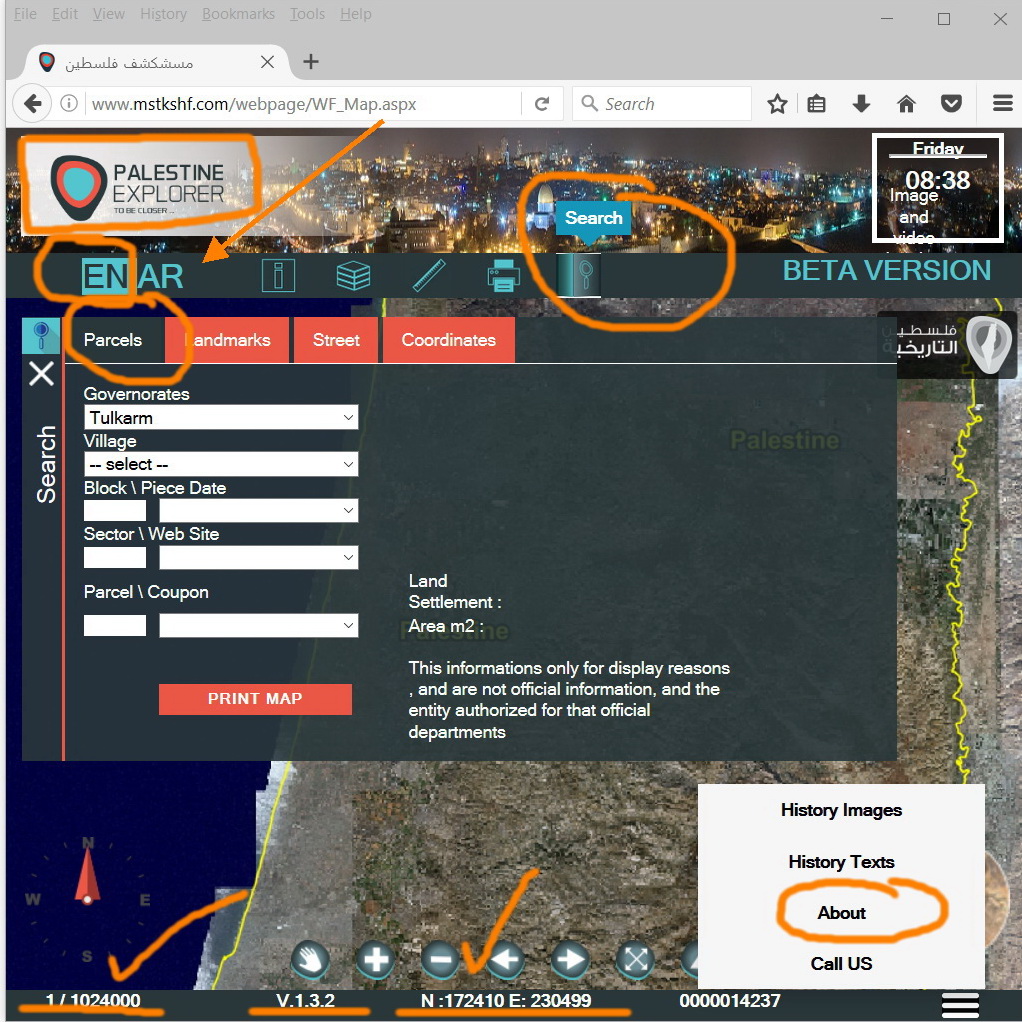Click the version text V.1.3.2
Image resolution: width=1022 pixels, height=1022 pixels.
click(x=305, y=1000)
